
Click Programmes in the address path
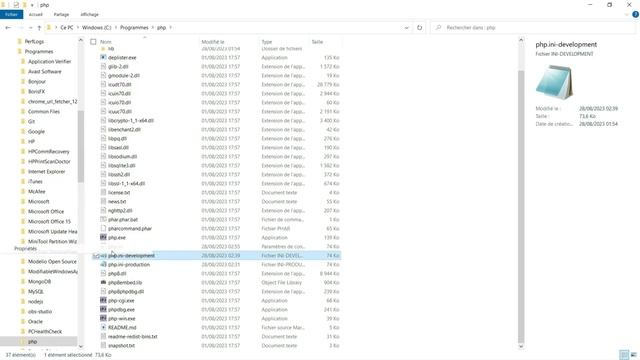coord(134,28)
